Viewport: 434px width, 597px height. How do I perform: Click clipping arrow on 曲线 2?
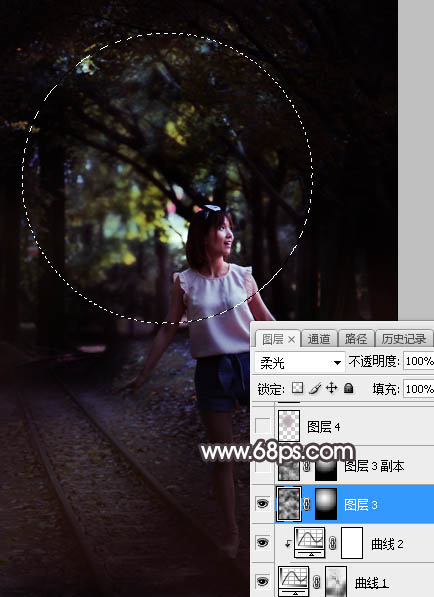click(288, 543)
